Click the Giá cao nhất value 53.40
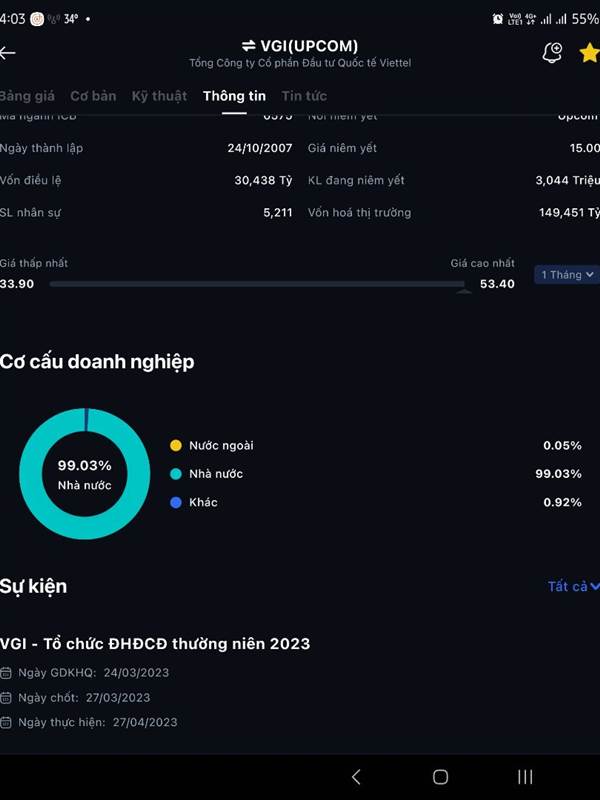 (497, 284)
